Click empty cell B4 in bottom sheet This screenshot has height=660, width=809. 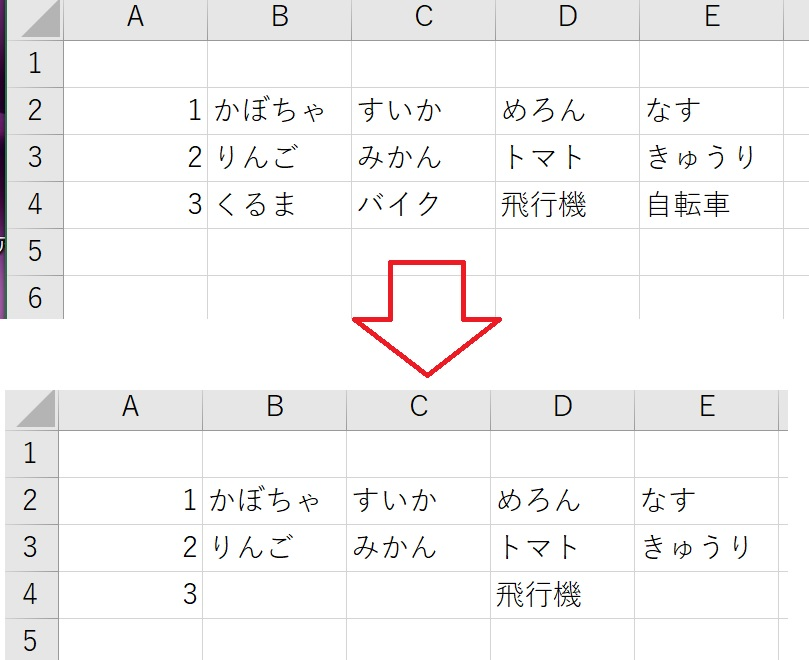coord(274,595)
